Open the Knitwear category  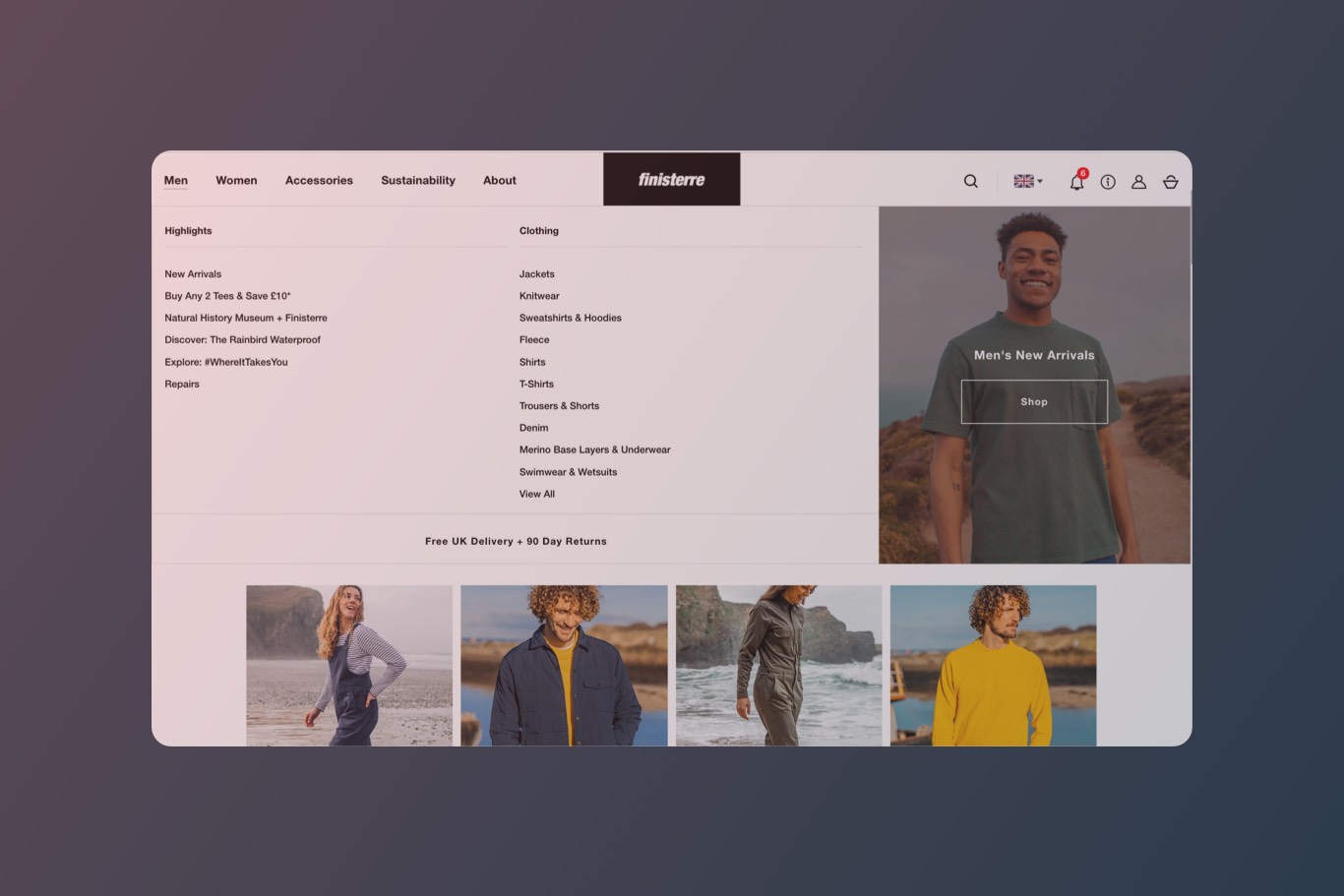point(539,295)
